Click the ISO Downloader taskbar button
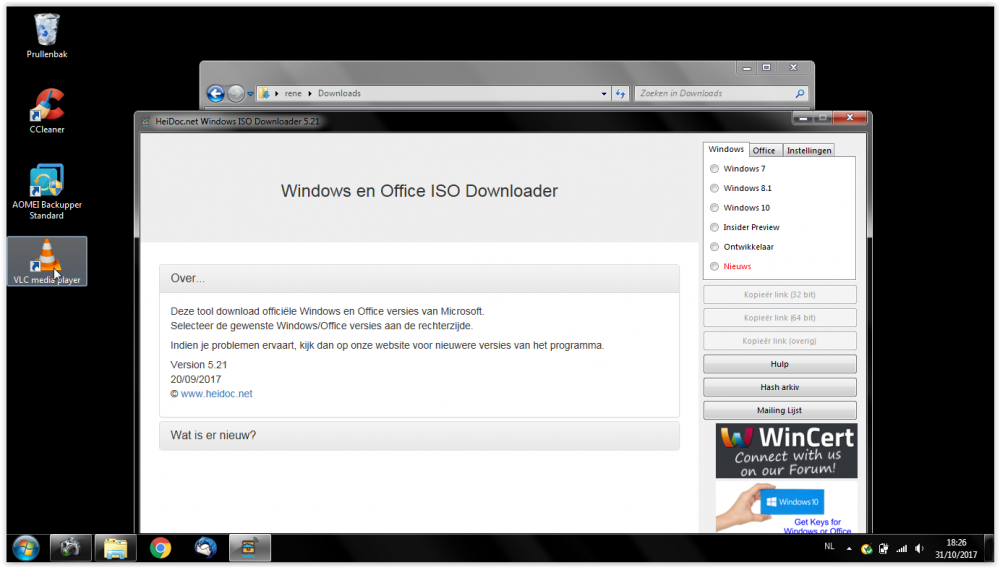The image size is (1000, 568). pos(249,548)
